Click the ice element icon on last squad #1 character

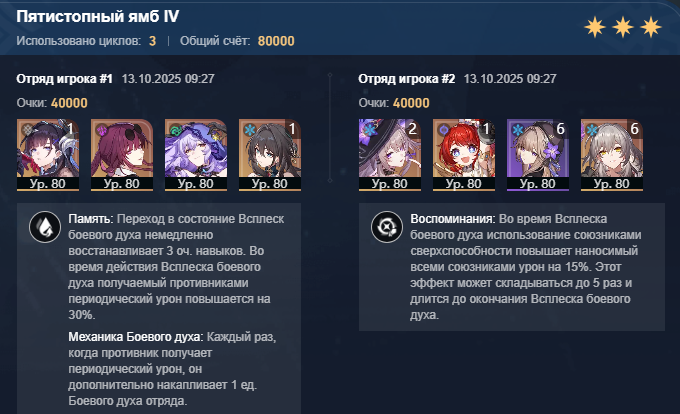click(x=249, y=130)
